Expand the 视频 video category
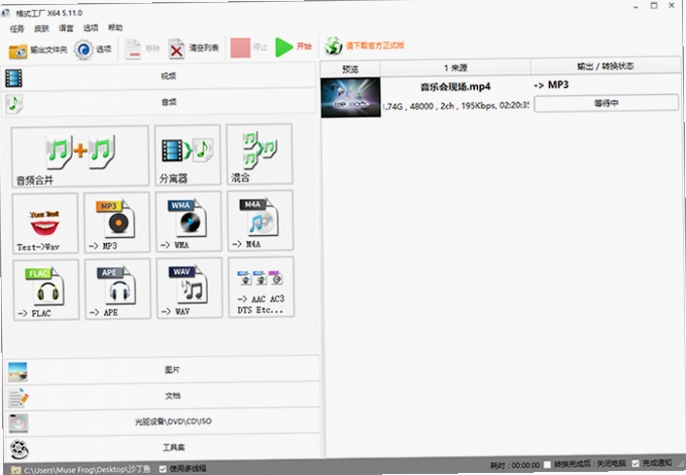 (158, 76)
